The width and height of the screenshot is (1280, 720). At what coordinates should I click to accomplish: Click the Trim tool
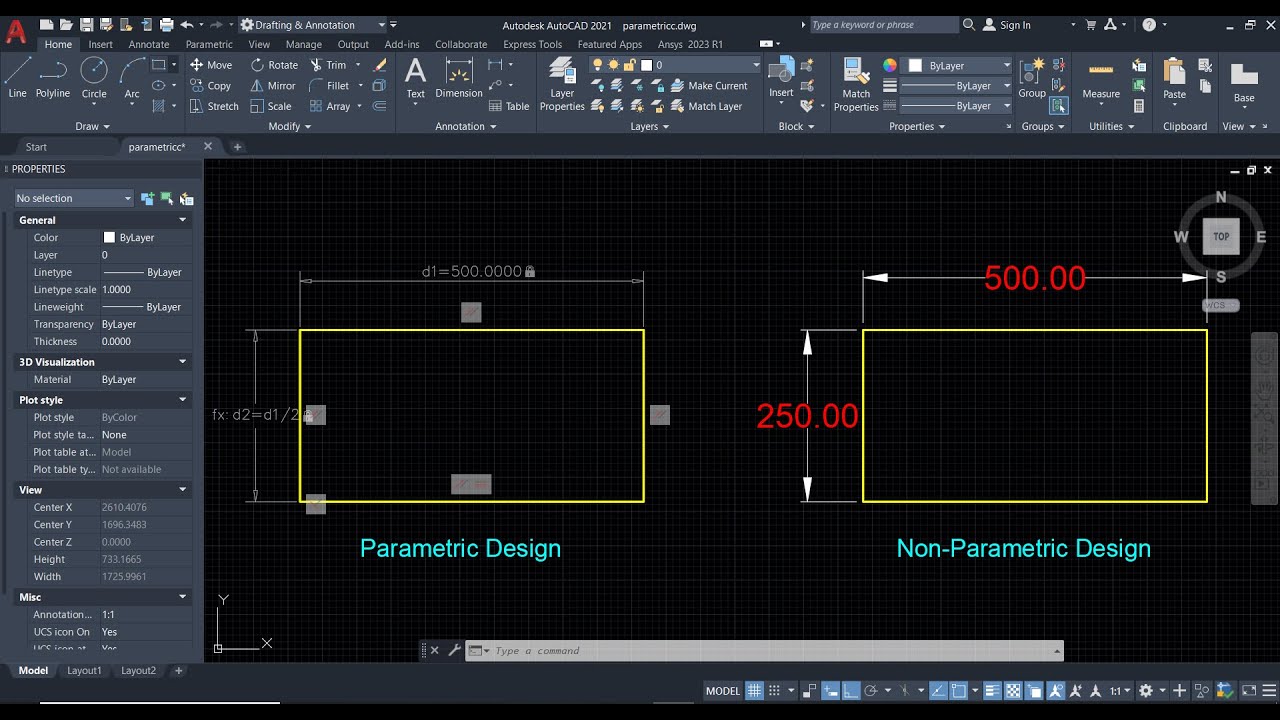pyautogui.click(x=328, y=65)
